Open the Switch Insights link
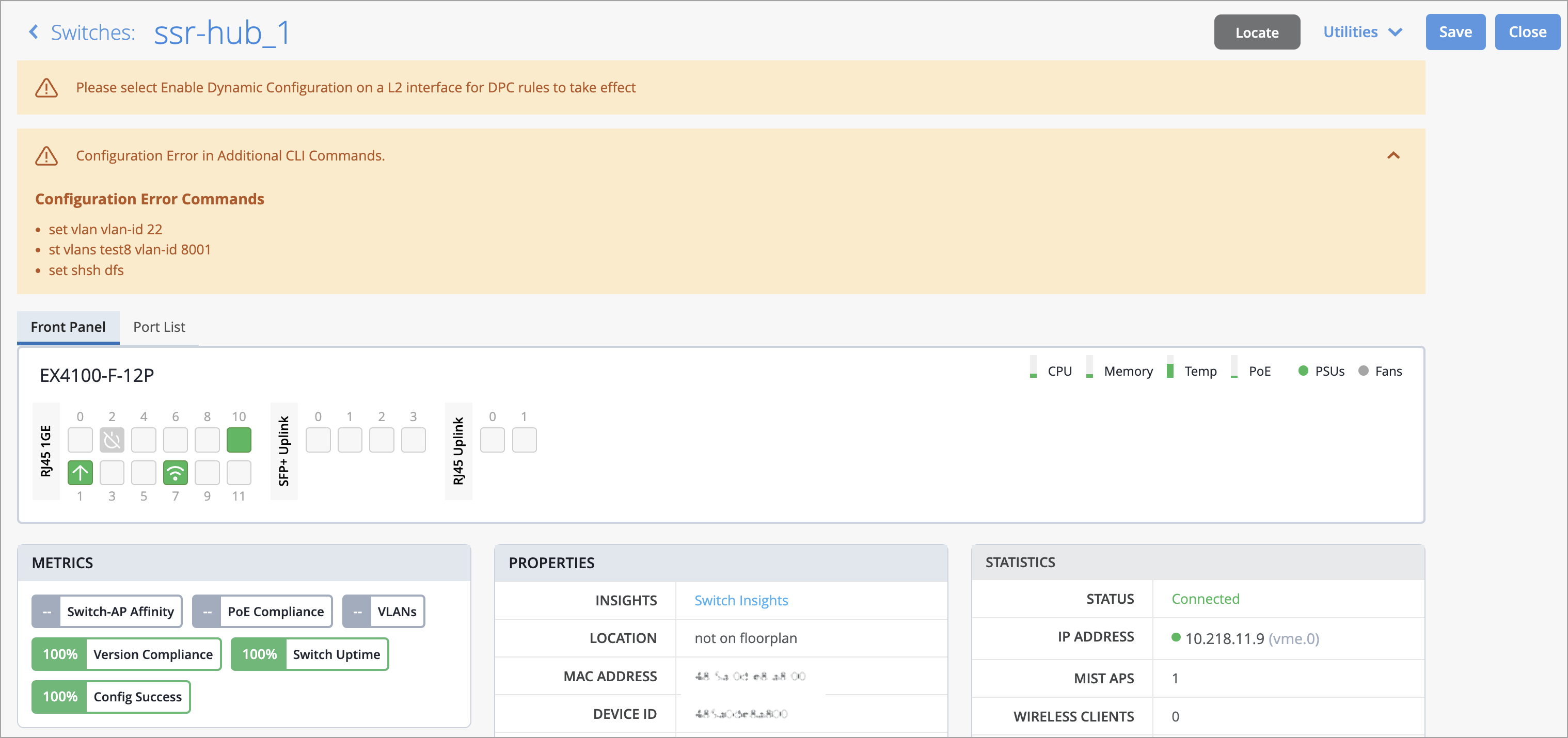Image resolution: width=1568 pixels, height=738 pixels. click(x=741, y=600)
